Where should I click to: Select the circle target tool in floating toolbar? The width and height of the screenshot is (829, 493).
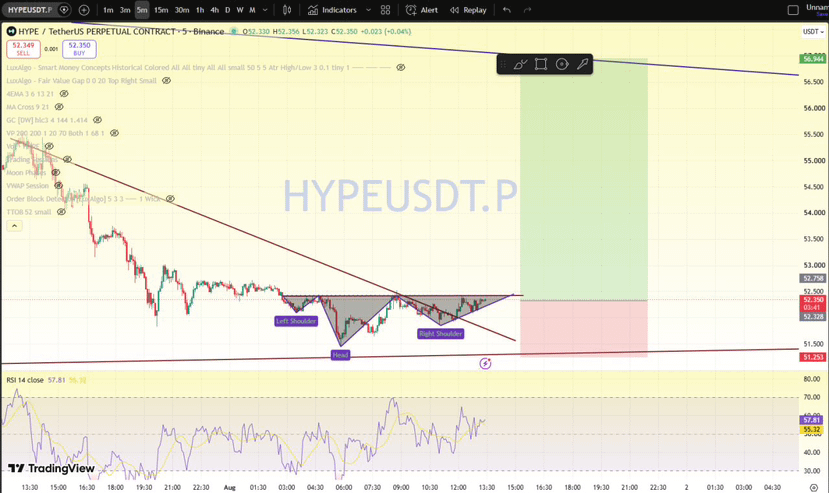click(x=562, y=64)
